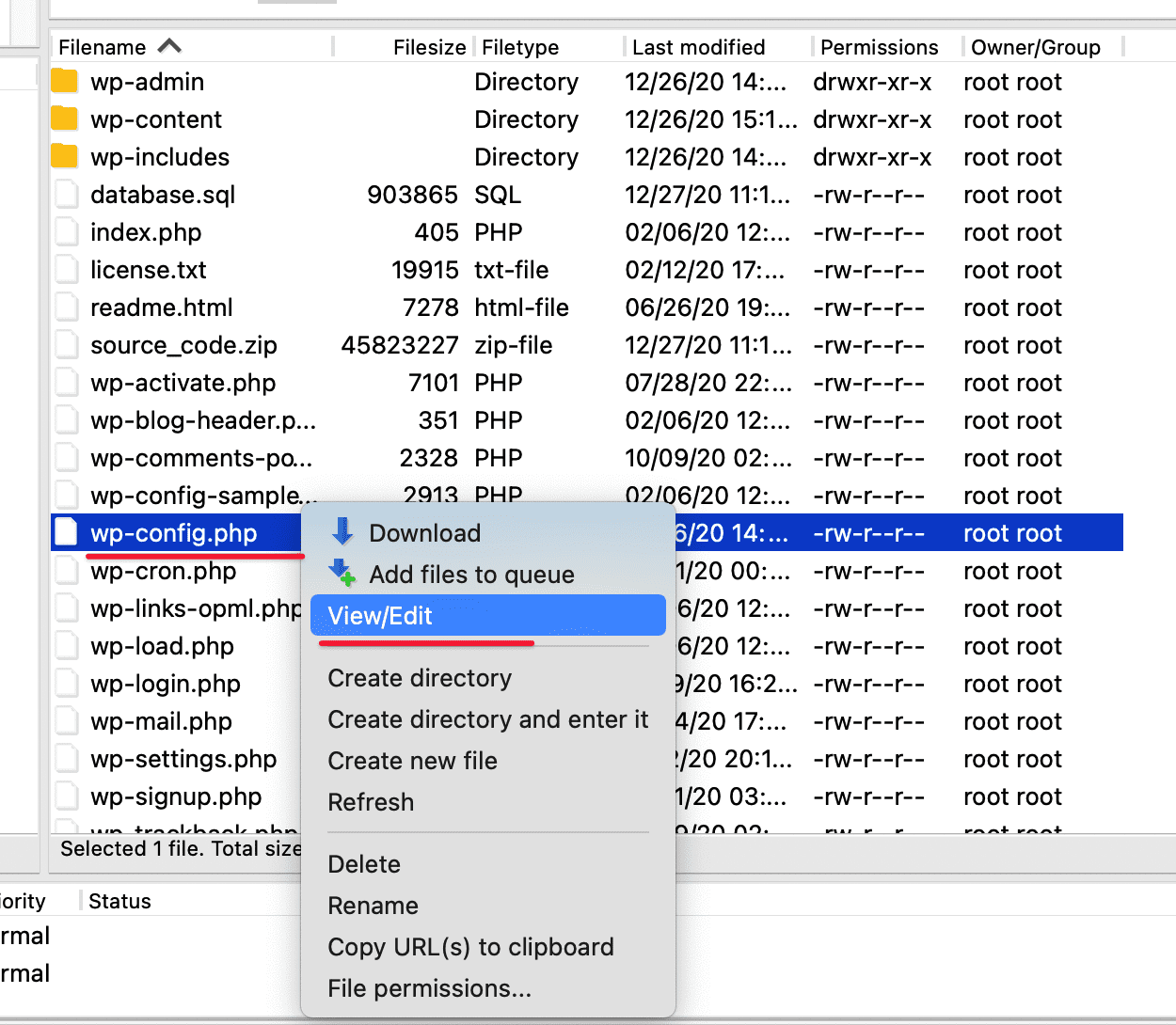
Task: Click the wp-content folder icon
Action: tap(64, 119)
